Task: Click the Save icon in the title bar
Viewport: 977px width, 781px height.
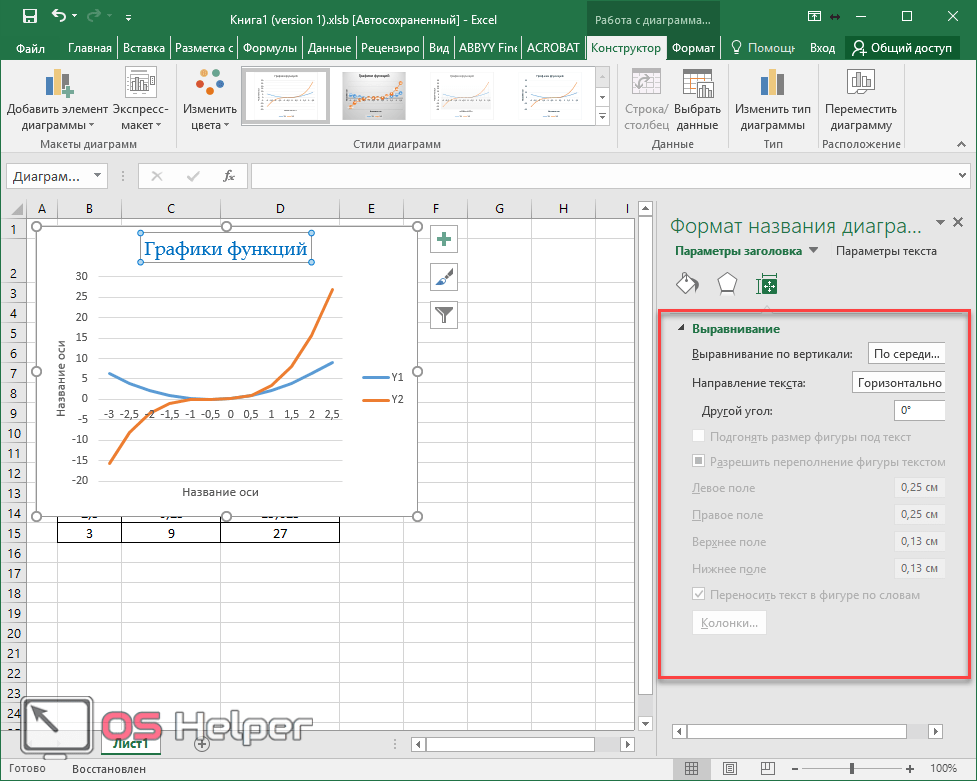Action: [x=30, y=16]
